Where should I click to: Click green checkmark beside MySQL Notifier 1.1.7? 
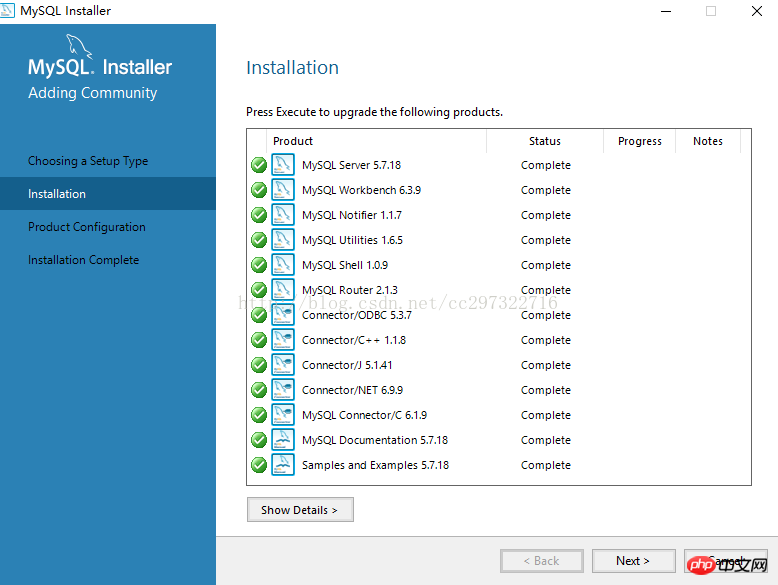pyautogui.click(x=259, y=215)
